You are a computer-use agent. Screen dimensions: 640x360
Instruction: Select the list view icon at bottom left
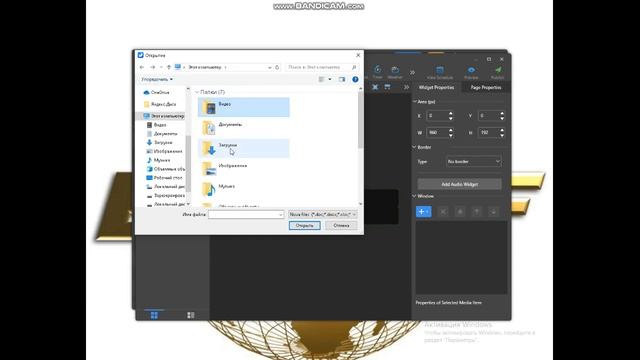[x=191, y=315]
